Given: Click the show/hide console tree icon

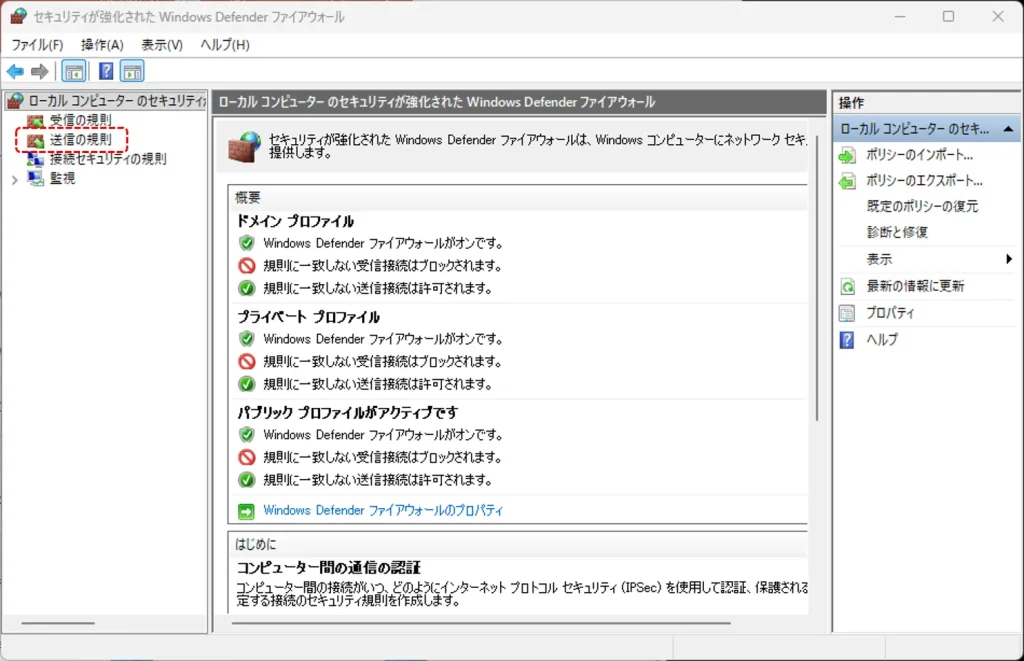Looking at the screenshot, I should (x=73, y=71).
